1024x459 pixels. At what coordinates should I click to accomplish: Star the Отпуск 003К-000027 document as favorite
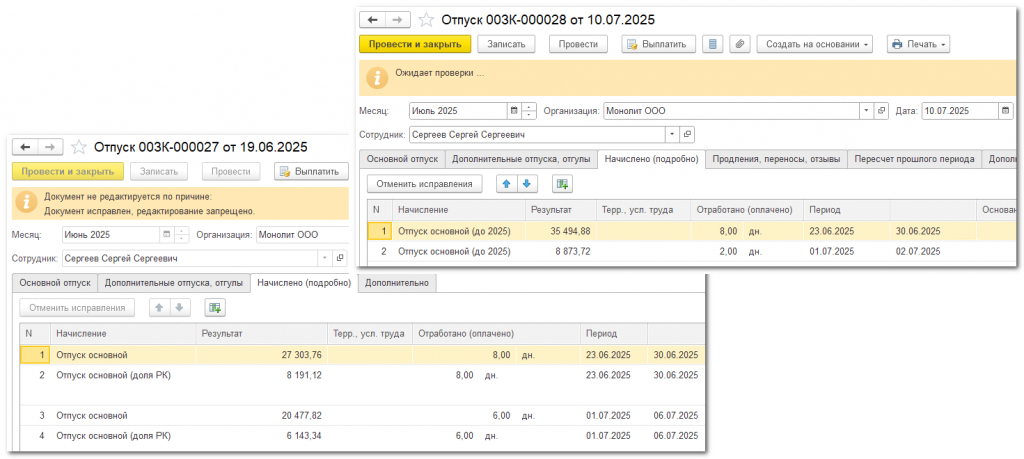tap(78, 147)
